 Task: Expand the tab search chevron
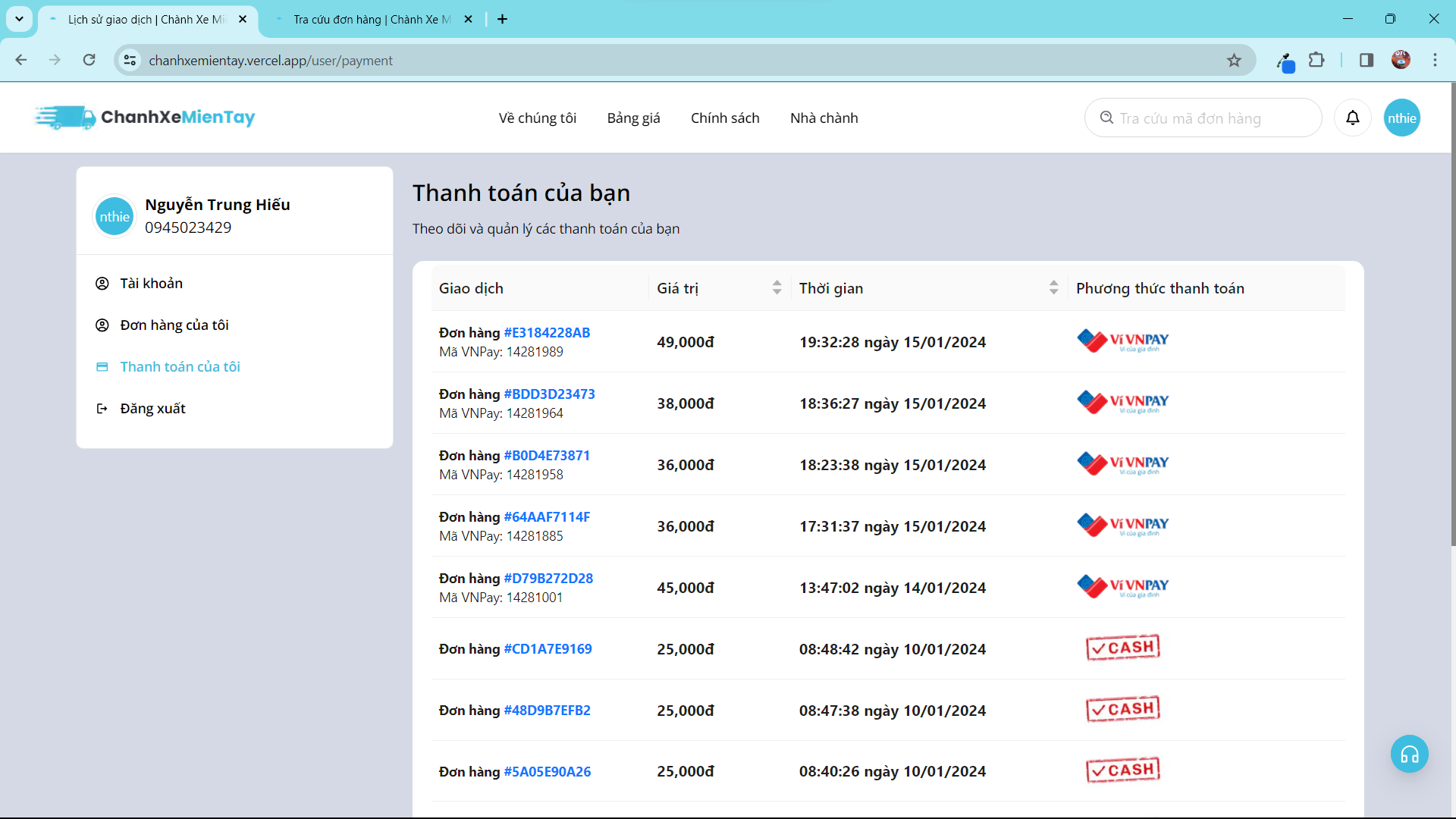[x=19, y=19]
